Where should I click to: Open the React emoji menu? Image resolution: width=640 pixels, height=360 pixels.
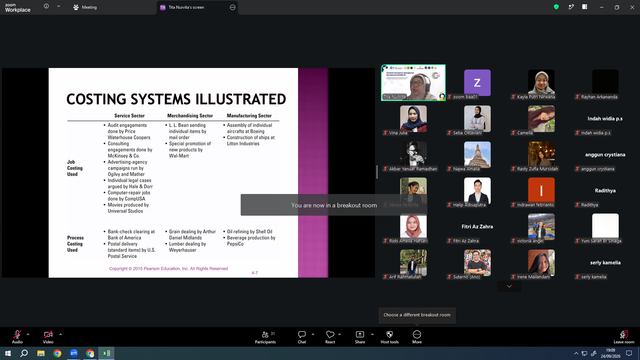(x=330, y=337)
